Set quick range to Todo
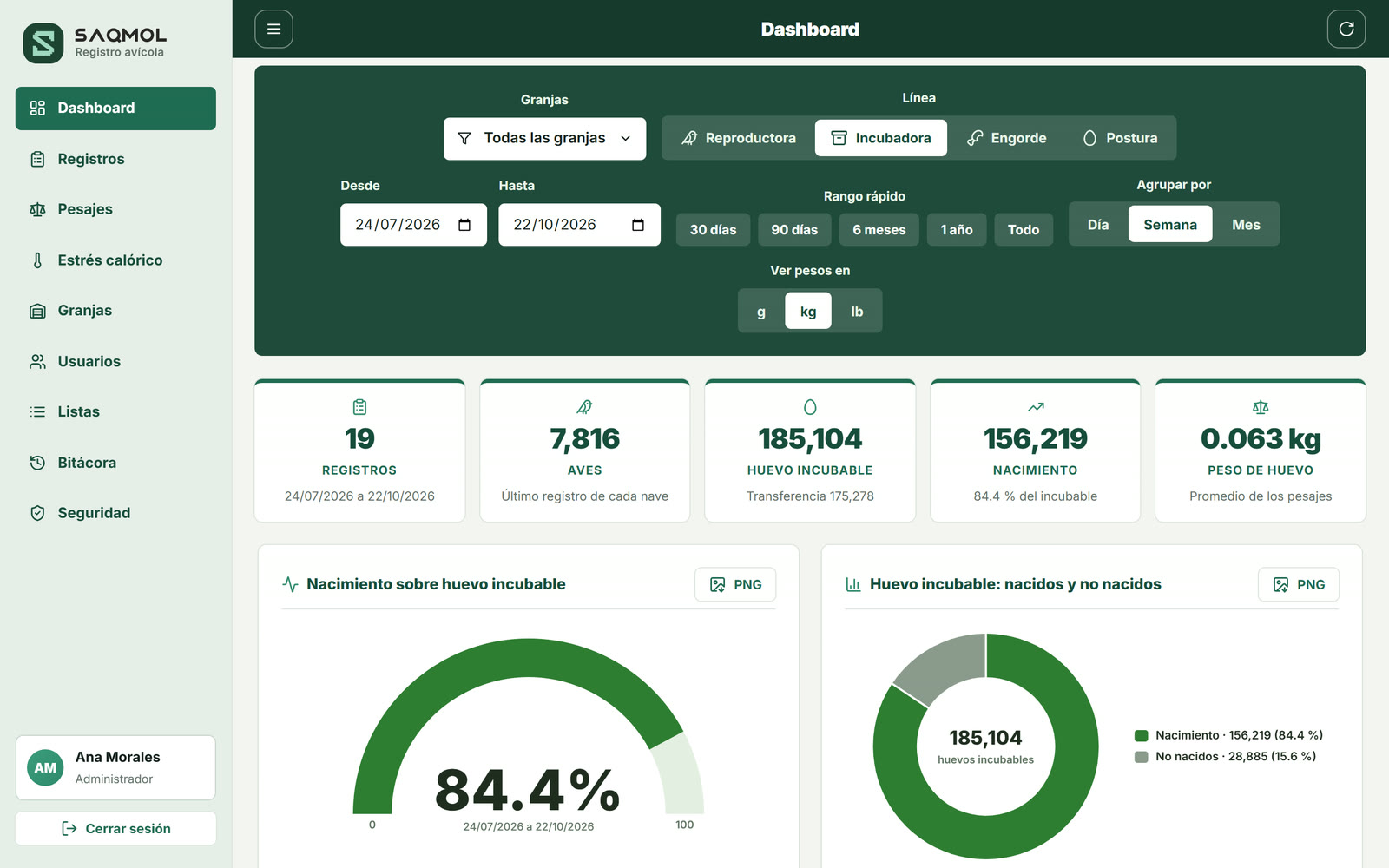The width and height of the screenshot is (1389, 868). (x=1024, y=229)
